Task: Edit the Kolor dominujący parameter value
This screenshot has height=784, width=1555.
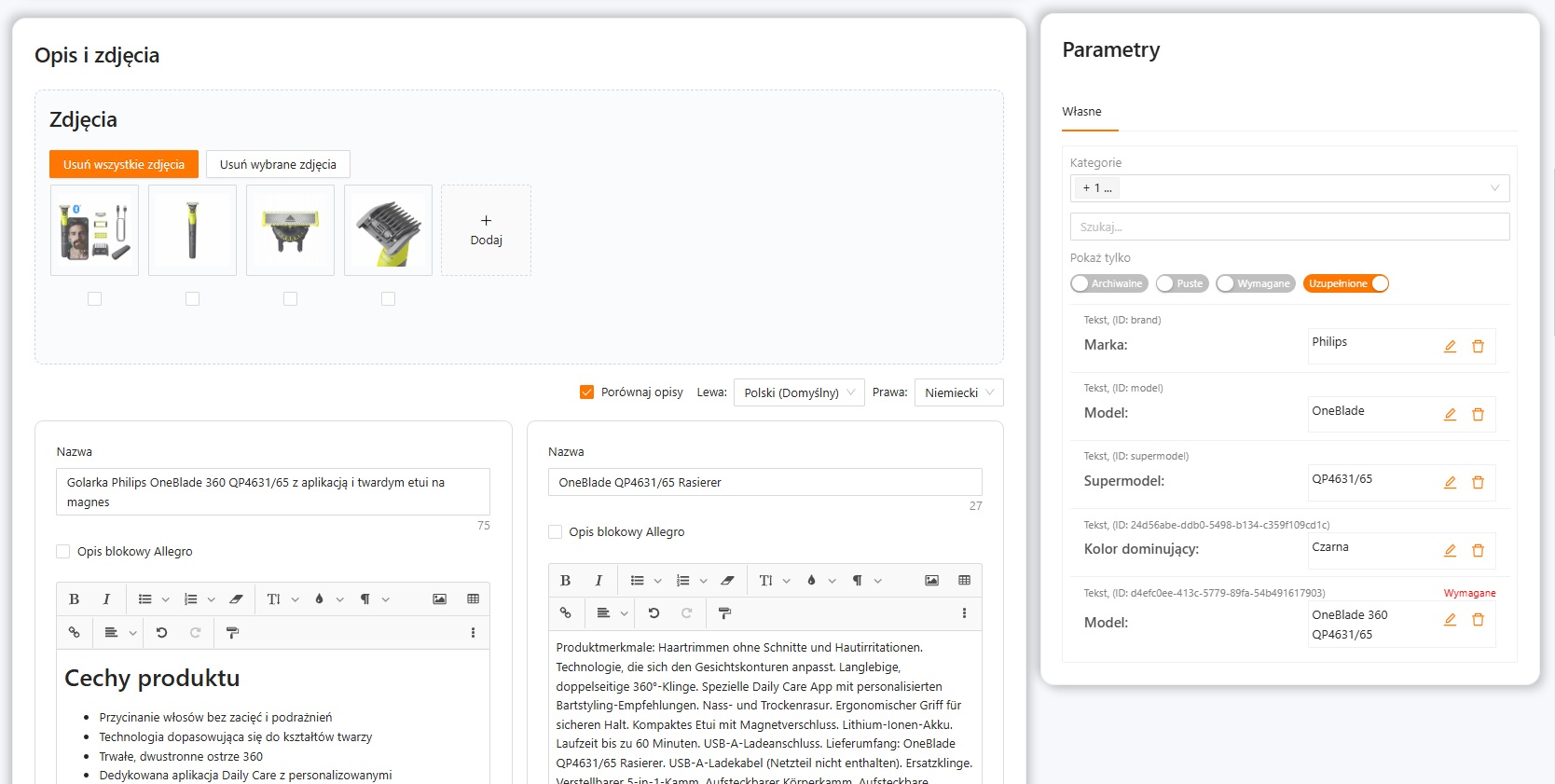Action: pos(1450,551)
